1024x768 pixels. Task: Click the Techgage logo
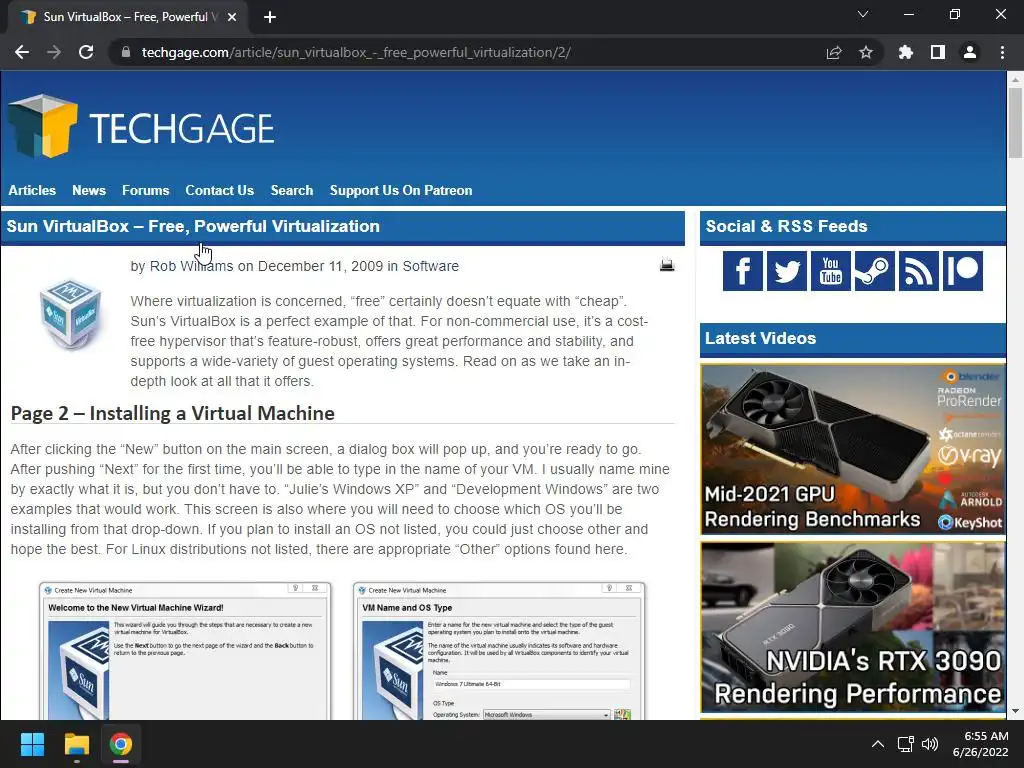click(x=141, y=127)
